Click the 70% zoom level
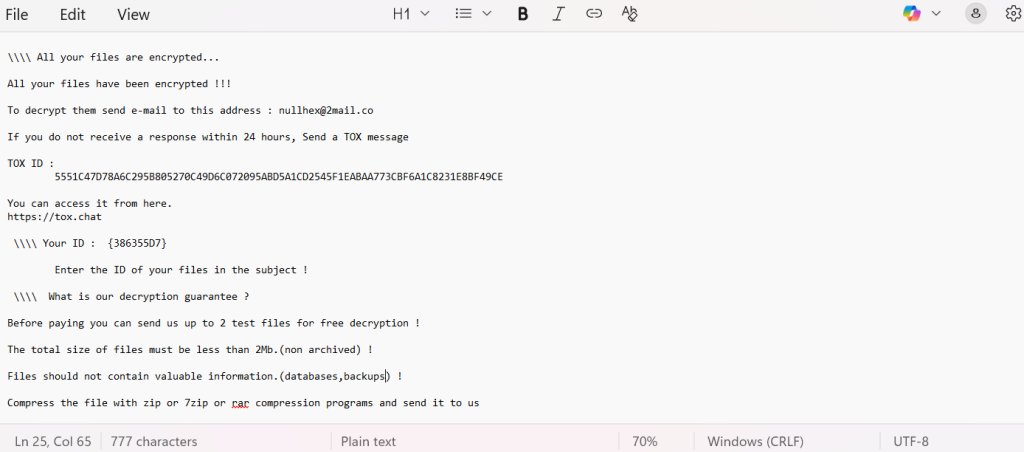The height and width of the screenshot is (452, 1024). tap(644, 441)
